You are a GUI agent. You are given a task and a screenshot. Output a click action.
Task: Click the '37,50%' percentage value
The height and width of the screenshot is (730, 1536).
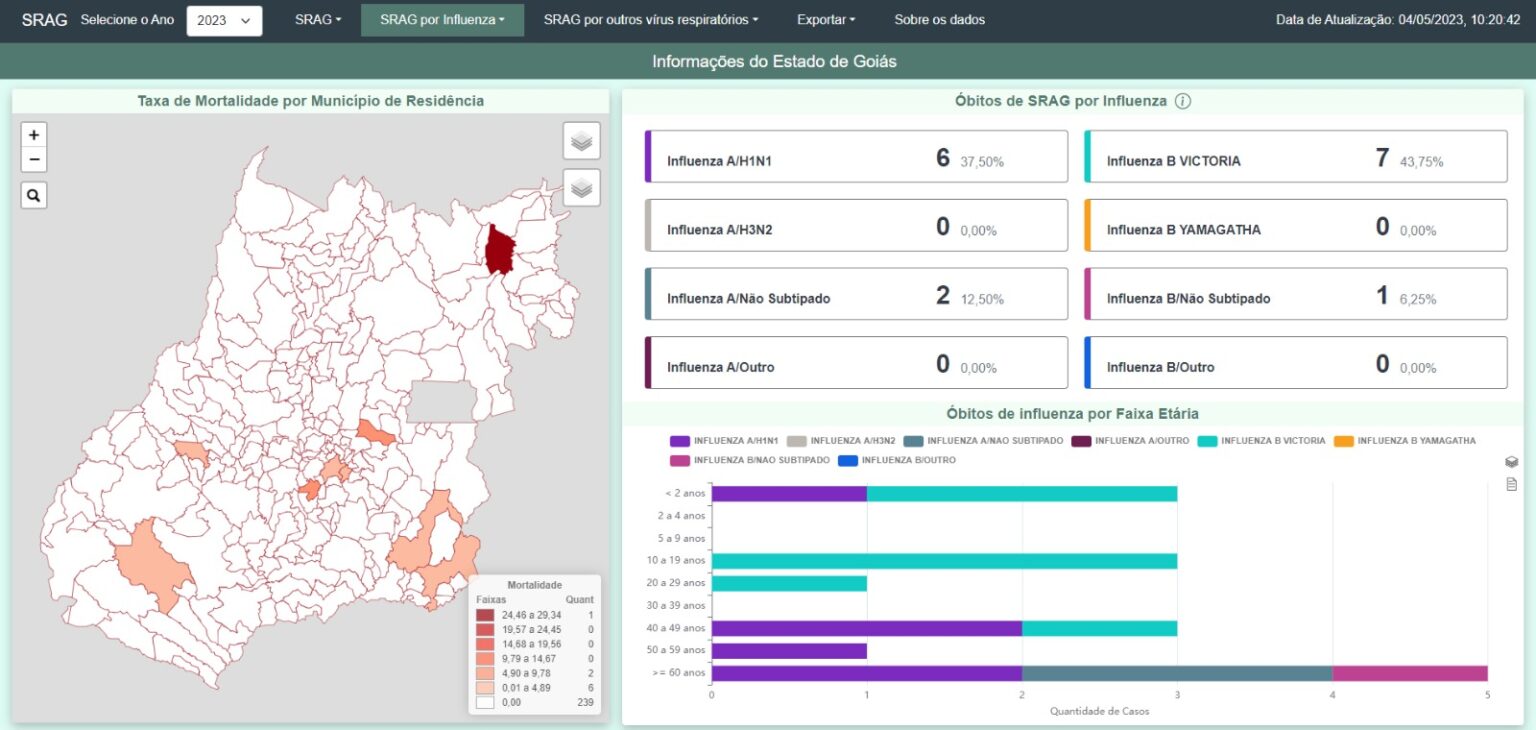coord(982,162)
